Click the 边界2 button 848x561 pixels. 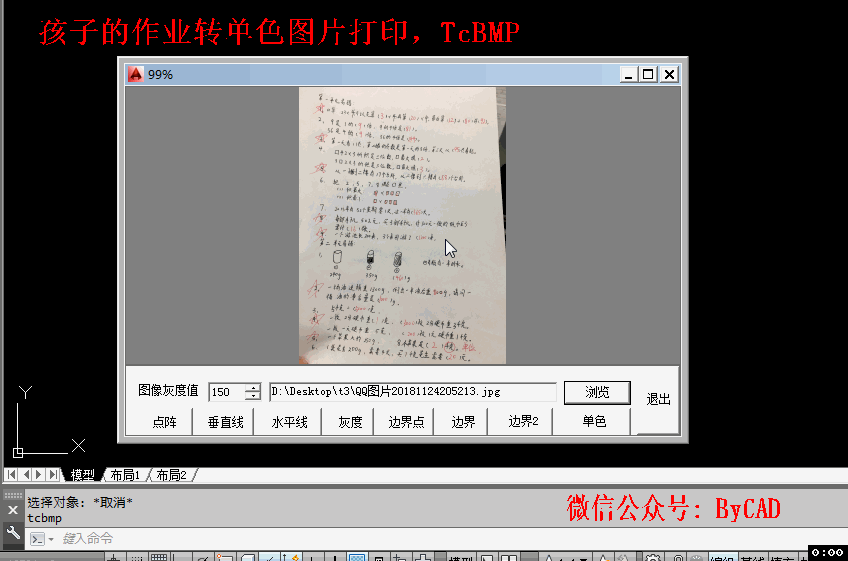[522, 421]
